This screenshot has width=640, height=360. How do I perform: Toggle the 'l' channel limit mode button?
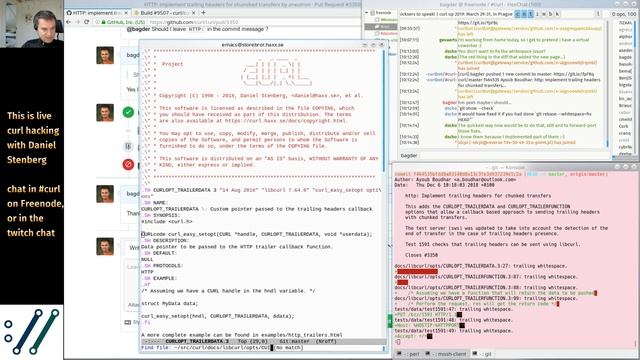598,14
